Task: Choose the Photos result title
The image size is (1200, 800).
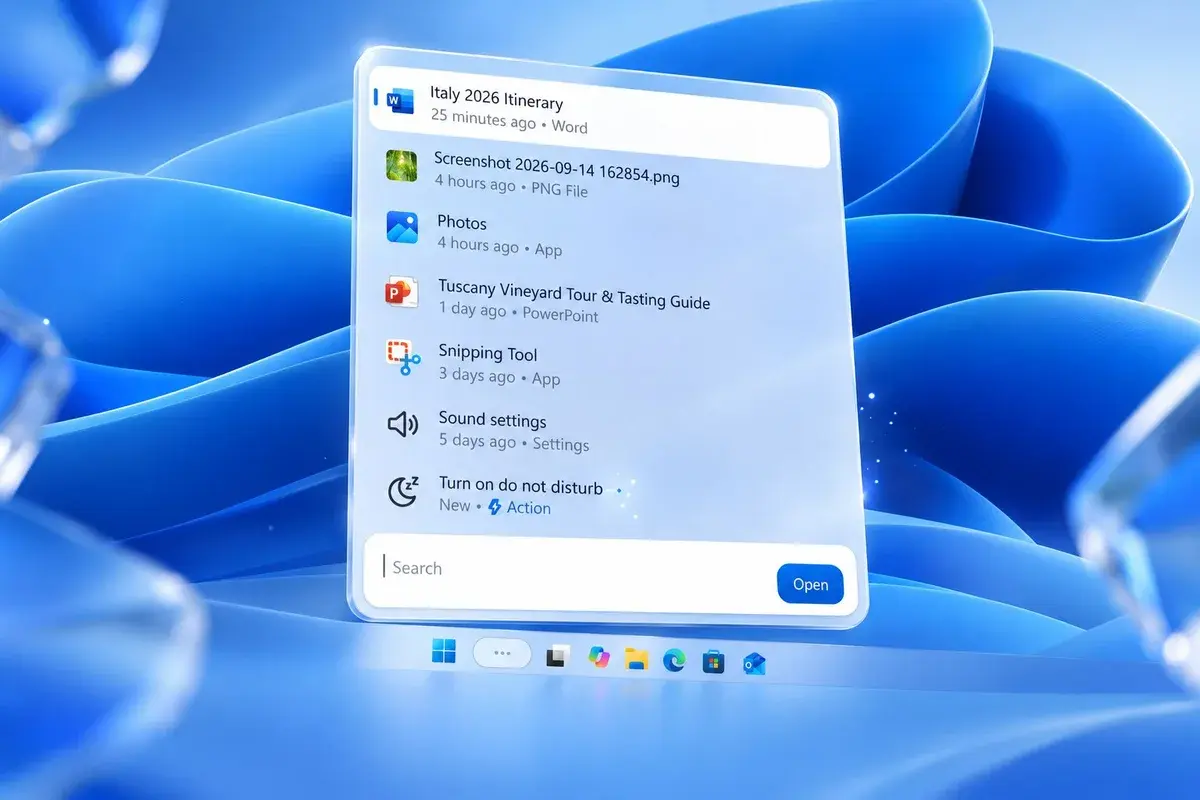Action: tap(462, 222)
